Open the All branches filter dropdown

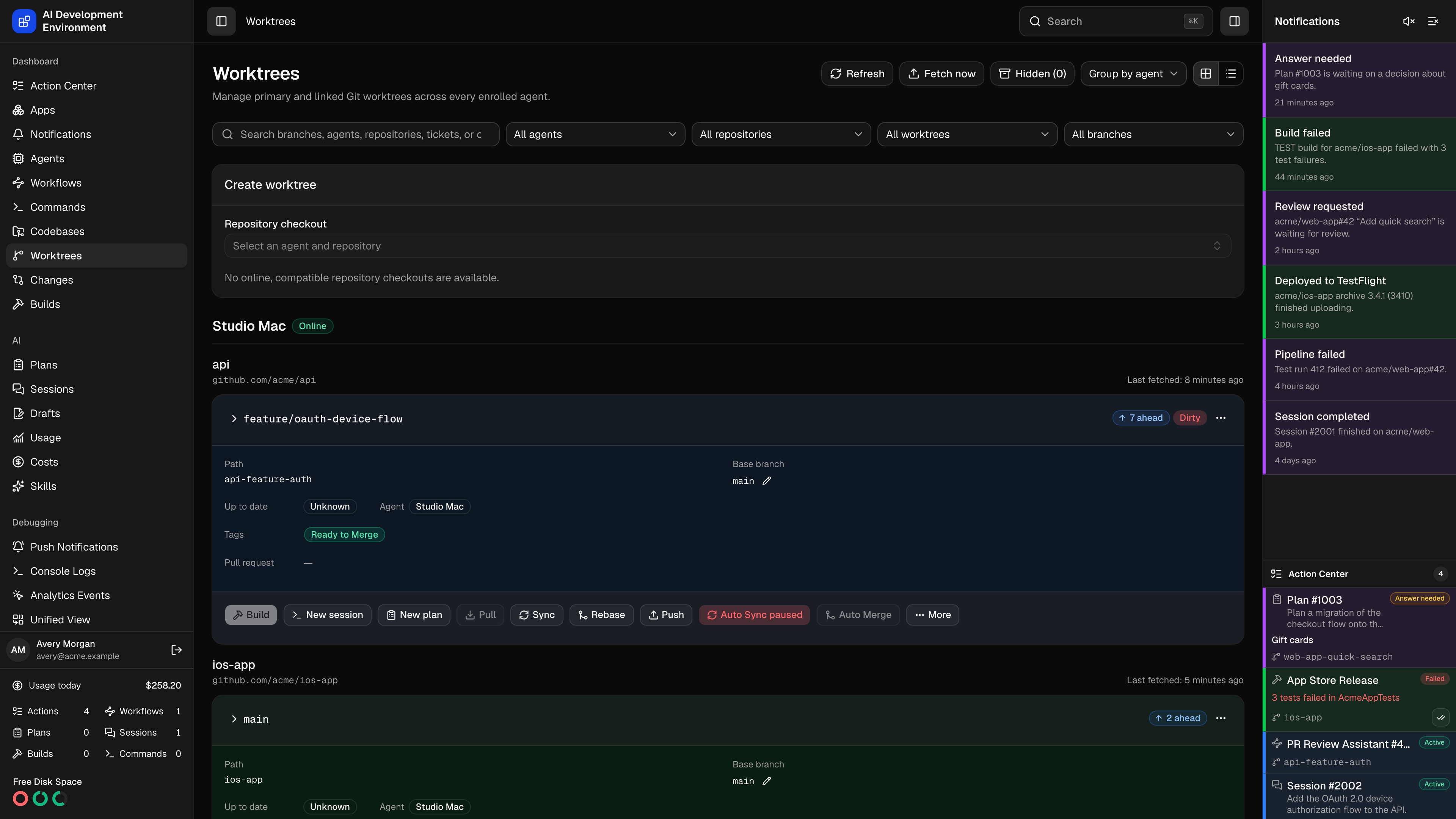click(x=1153, y=135)
